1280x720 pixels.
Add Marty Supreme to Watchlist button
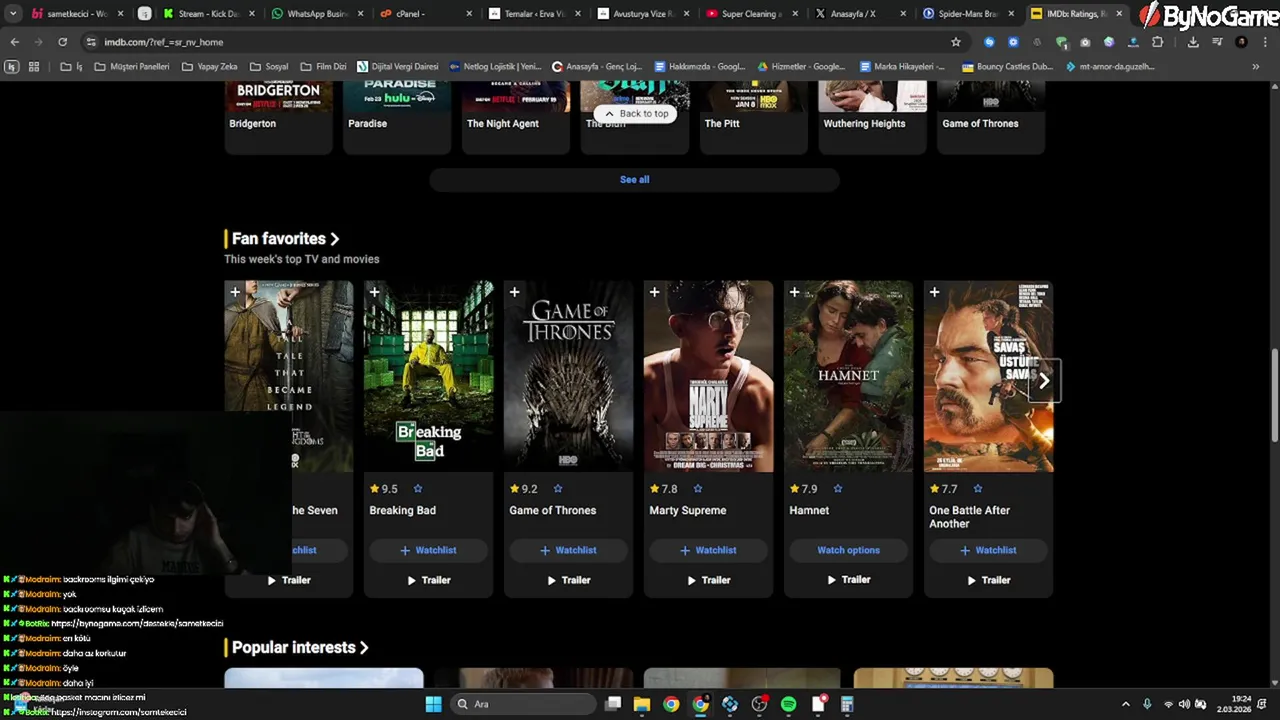708,550
